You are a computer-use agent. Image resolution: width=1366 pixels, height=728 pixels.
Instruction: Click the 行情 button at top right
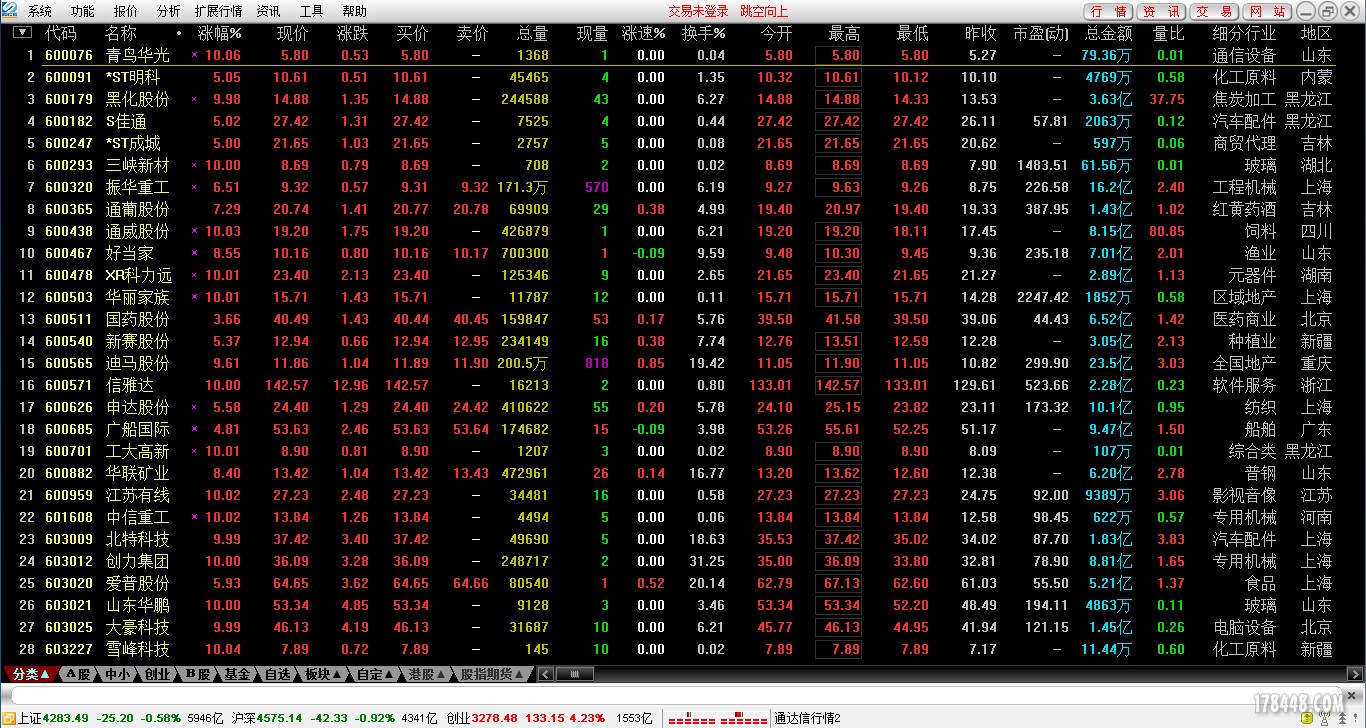click(1109, 11)
